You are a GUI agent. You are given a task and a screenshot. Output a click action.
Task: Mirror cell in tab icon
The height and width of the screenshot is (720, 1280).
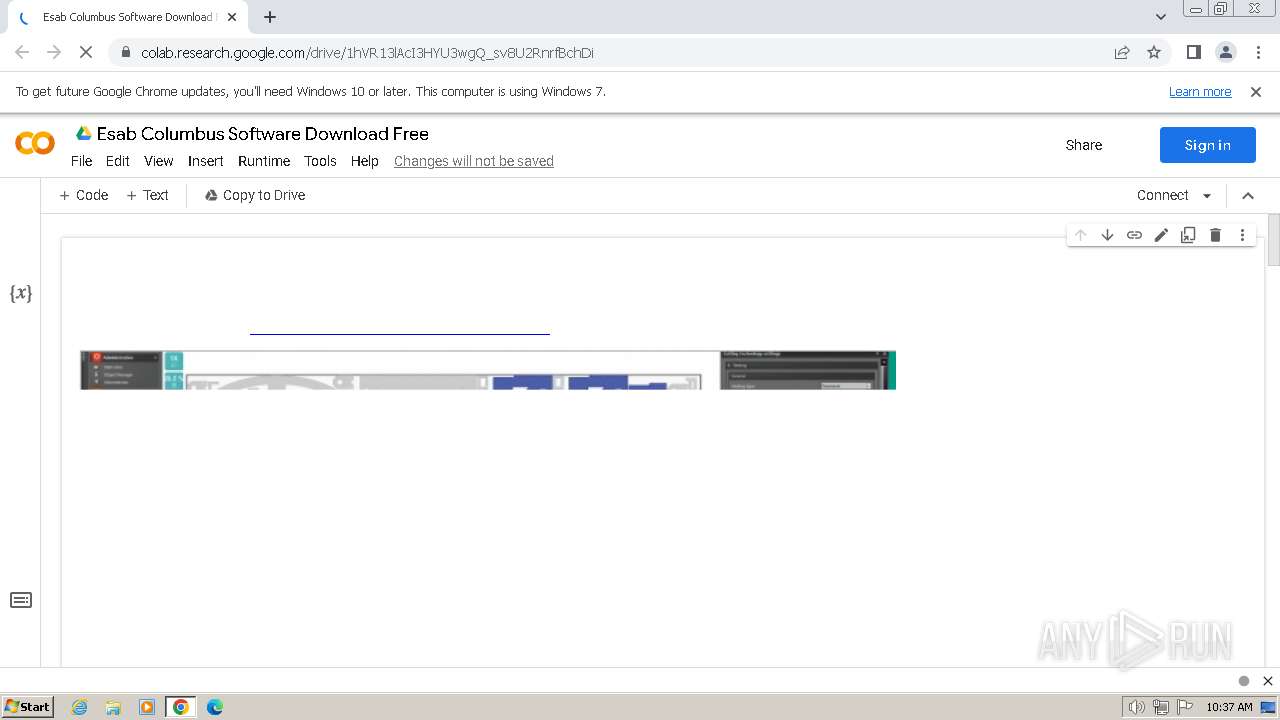(x=1188, y=235)
